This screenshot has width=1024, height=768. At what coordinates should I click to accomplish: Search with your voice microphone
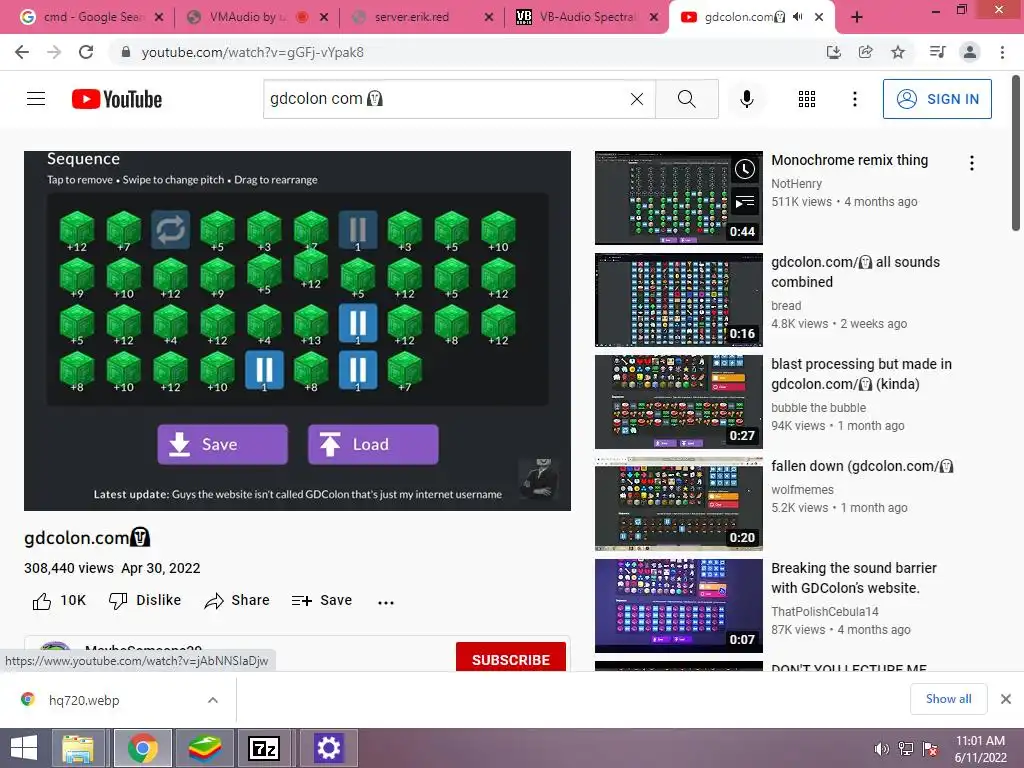pos(746,99)
